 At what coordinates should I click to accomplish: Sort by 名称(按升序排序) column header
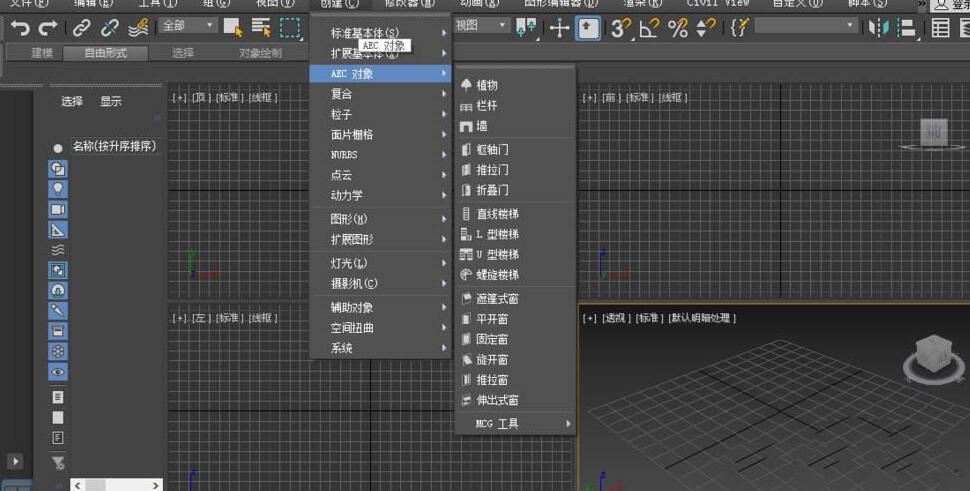(x=115, y=147)
